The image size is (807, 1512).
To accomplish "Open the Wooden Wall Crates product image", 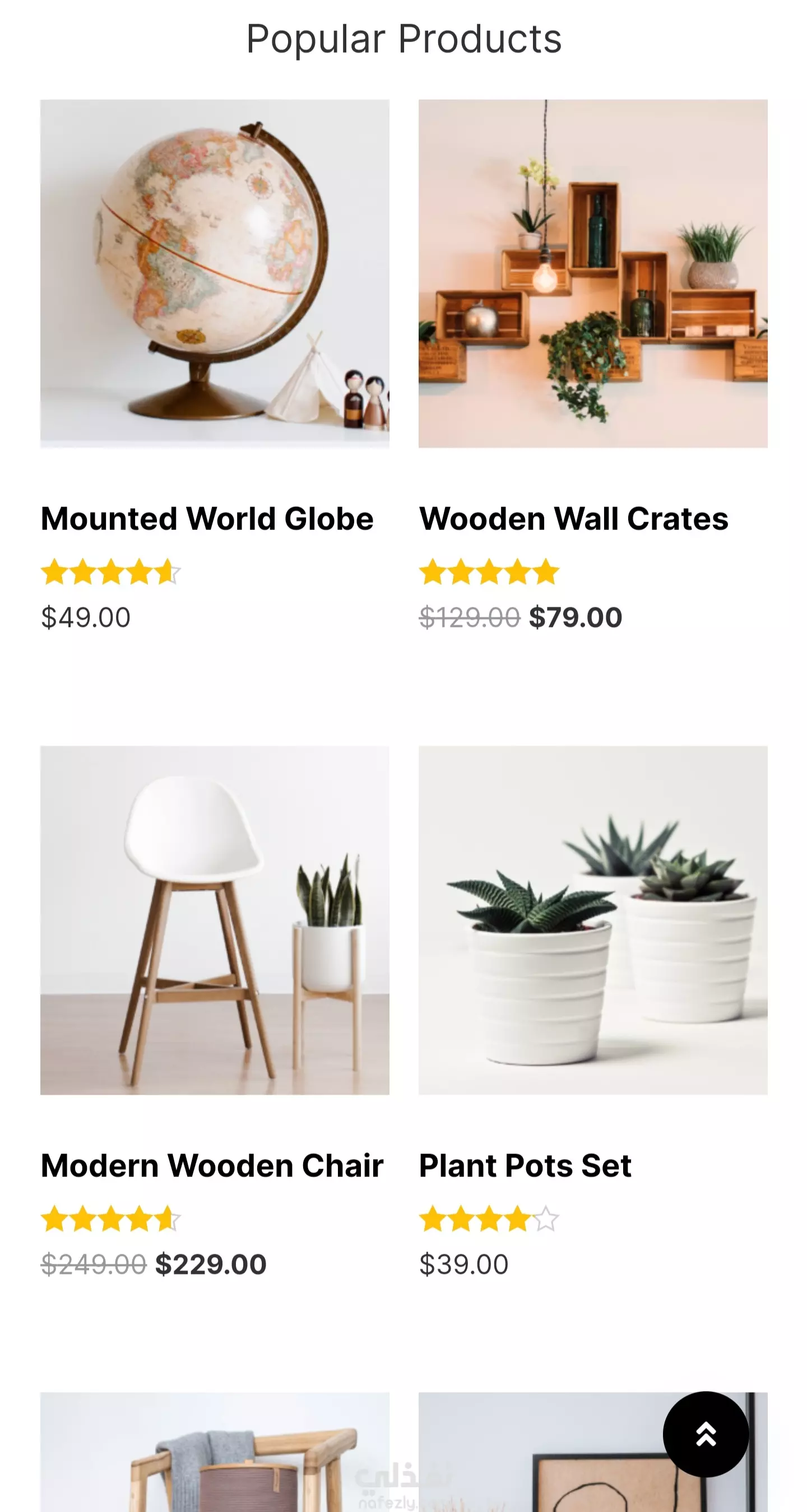I will point(592,273).
